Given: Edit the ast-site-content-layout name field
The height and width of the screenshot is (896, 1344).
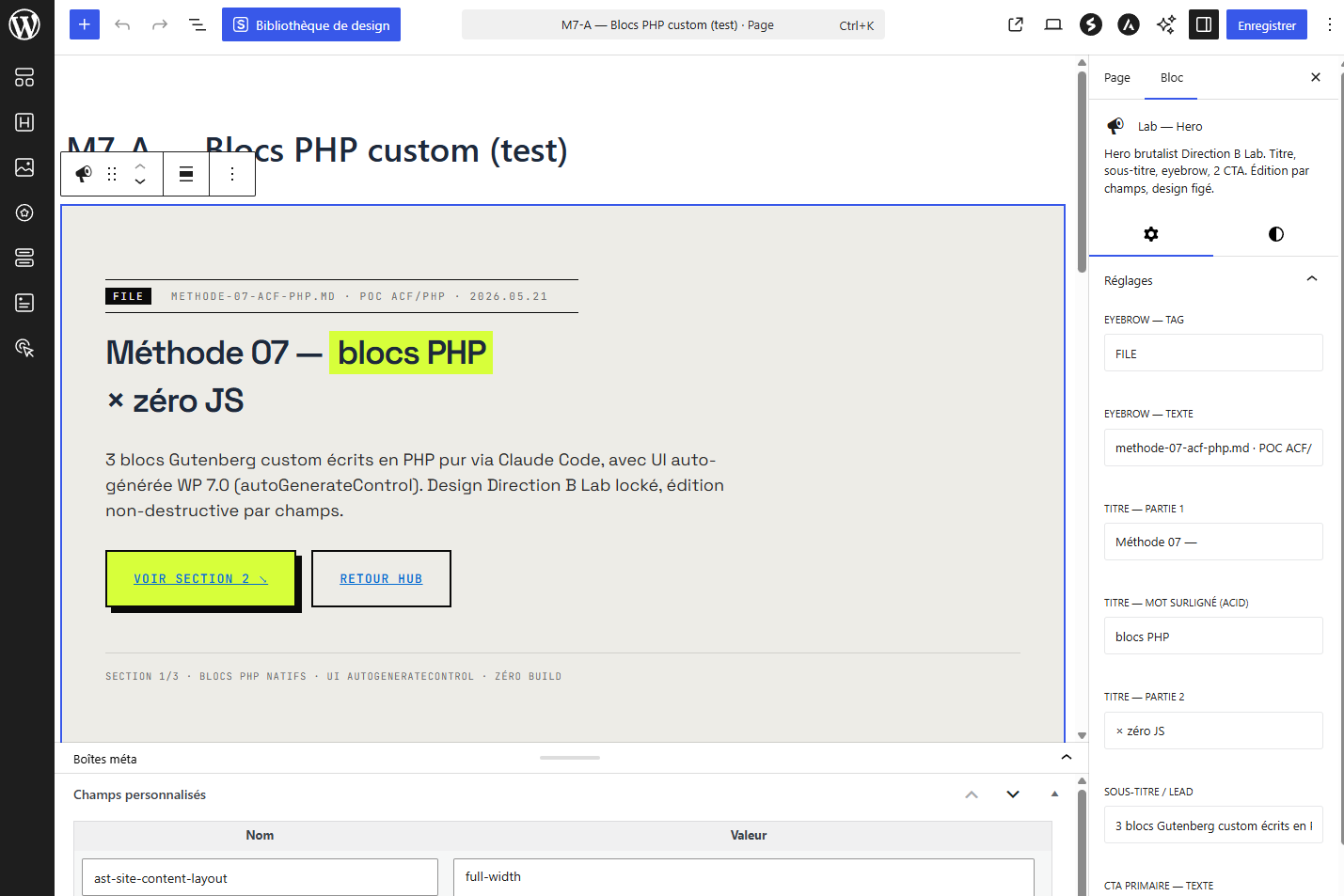Looking at the screenshot, I should point(260,877).
